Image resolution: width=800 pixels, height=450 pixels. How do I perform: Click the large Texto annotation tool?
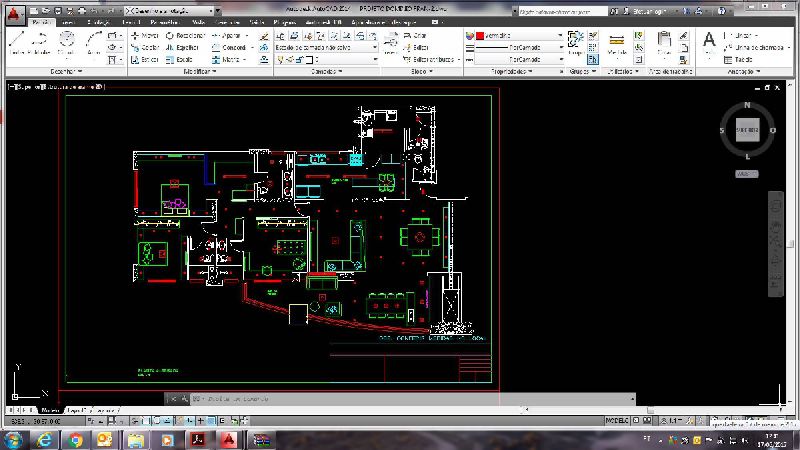point(709,40)
